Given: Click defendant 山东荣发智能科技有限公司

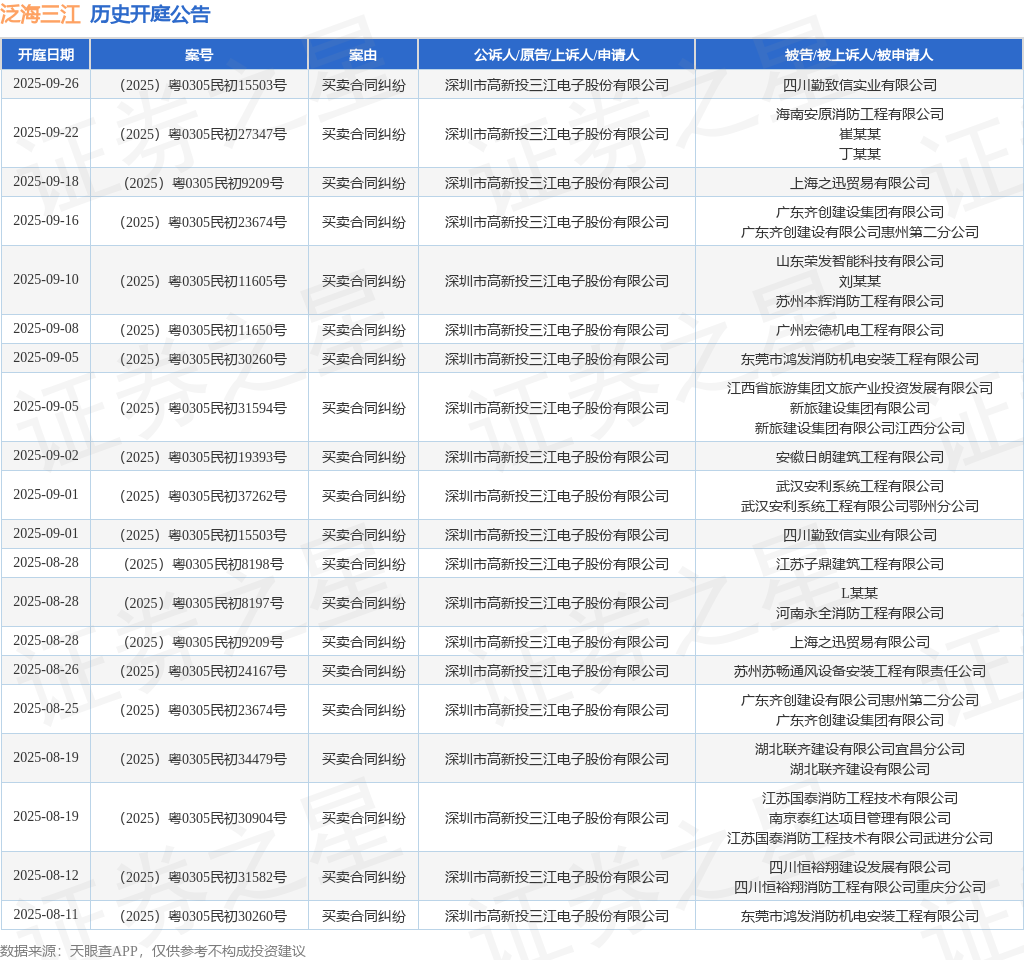Looking at the screenshot, I should pyautogui.click(x=859, y=261).
